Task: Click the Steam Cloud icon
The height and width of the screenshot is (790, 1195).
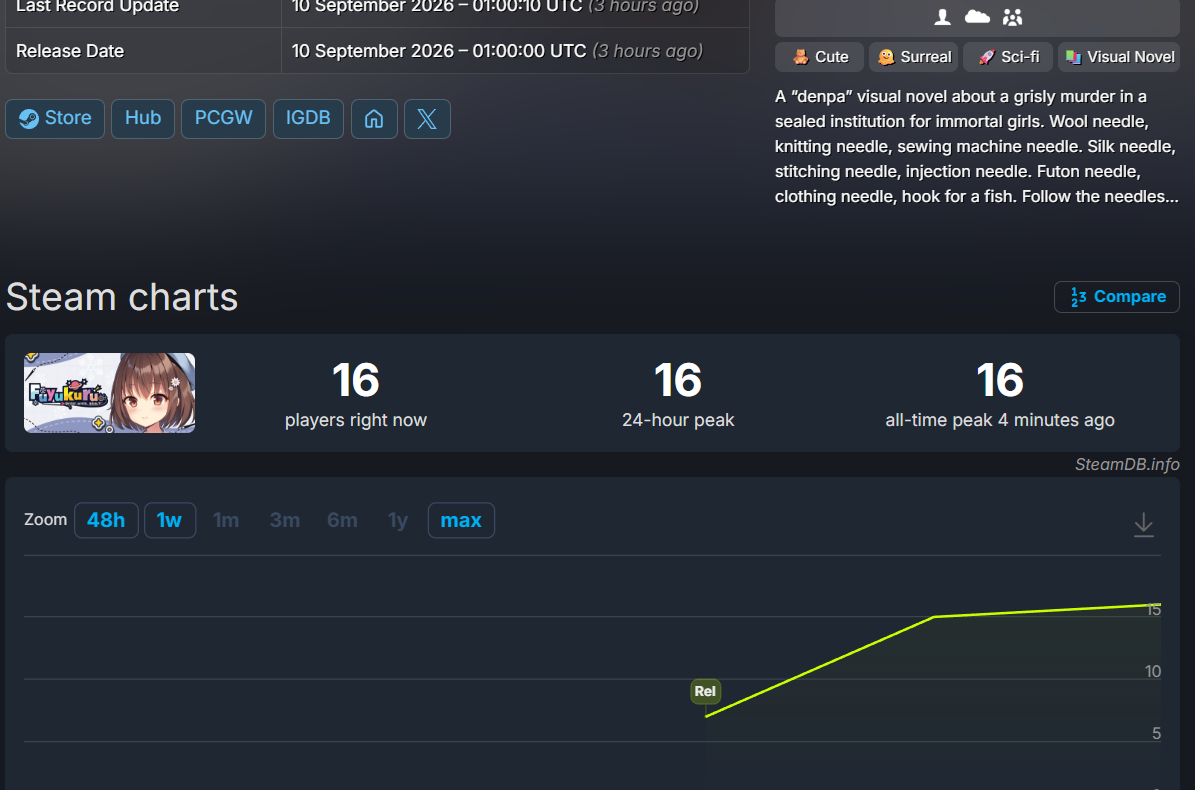Action: click(x=977, y=17)
